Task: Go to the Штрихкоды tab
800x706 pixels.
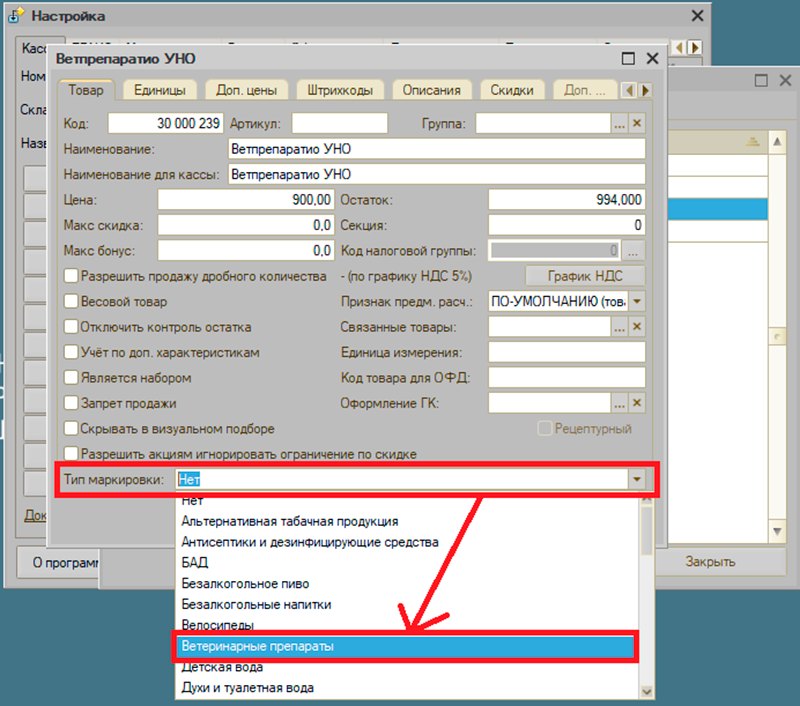Action: click(340, 90)
